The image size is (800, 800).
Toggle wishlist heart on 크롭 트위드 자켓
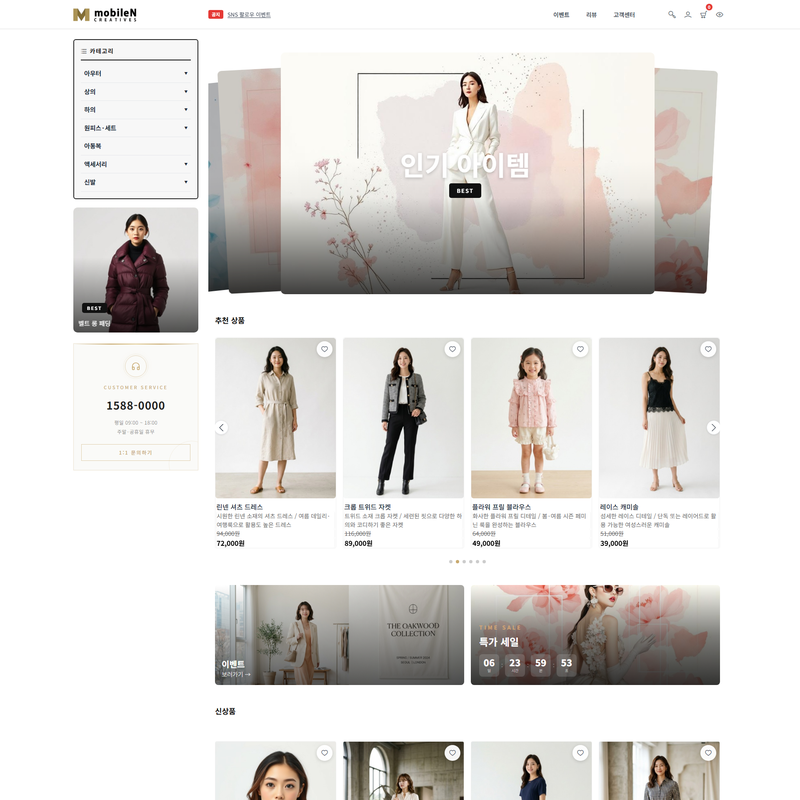(452, 349)
